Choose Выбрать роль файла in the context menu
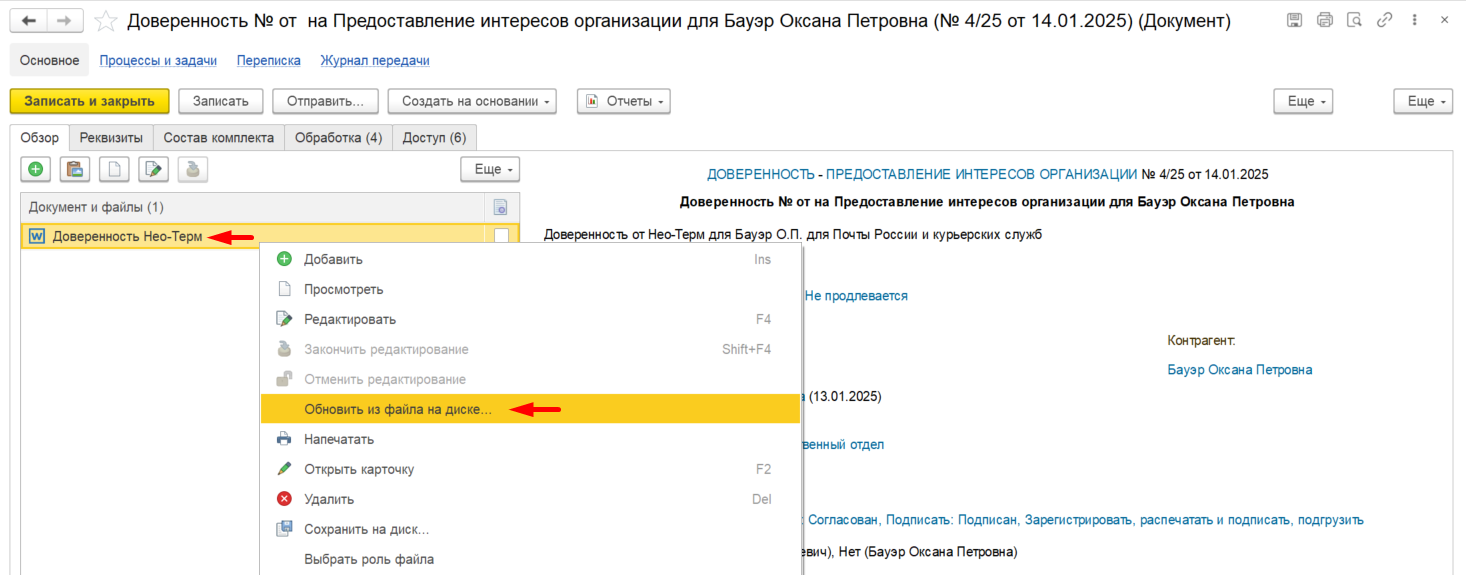The width and height of the screenshot is (1466, 575). (530, 559)
